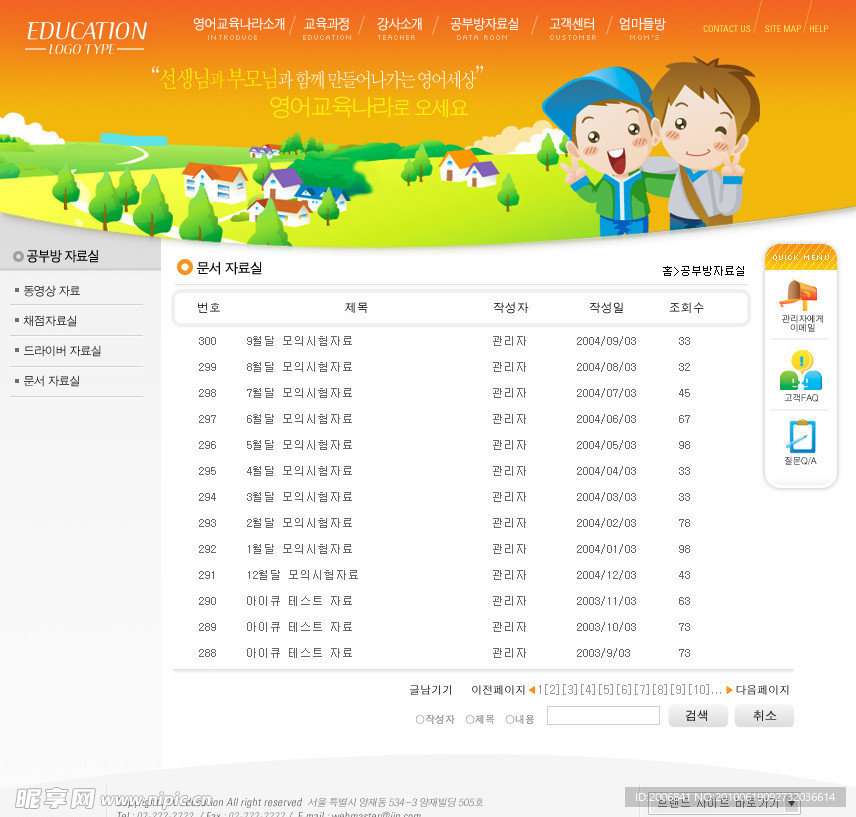Open 채점자료실 in the sidebar
Image resolution: width=856 pixels, height=817 pixels.
pos(50,321)
